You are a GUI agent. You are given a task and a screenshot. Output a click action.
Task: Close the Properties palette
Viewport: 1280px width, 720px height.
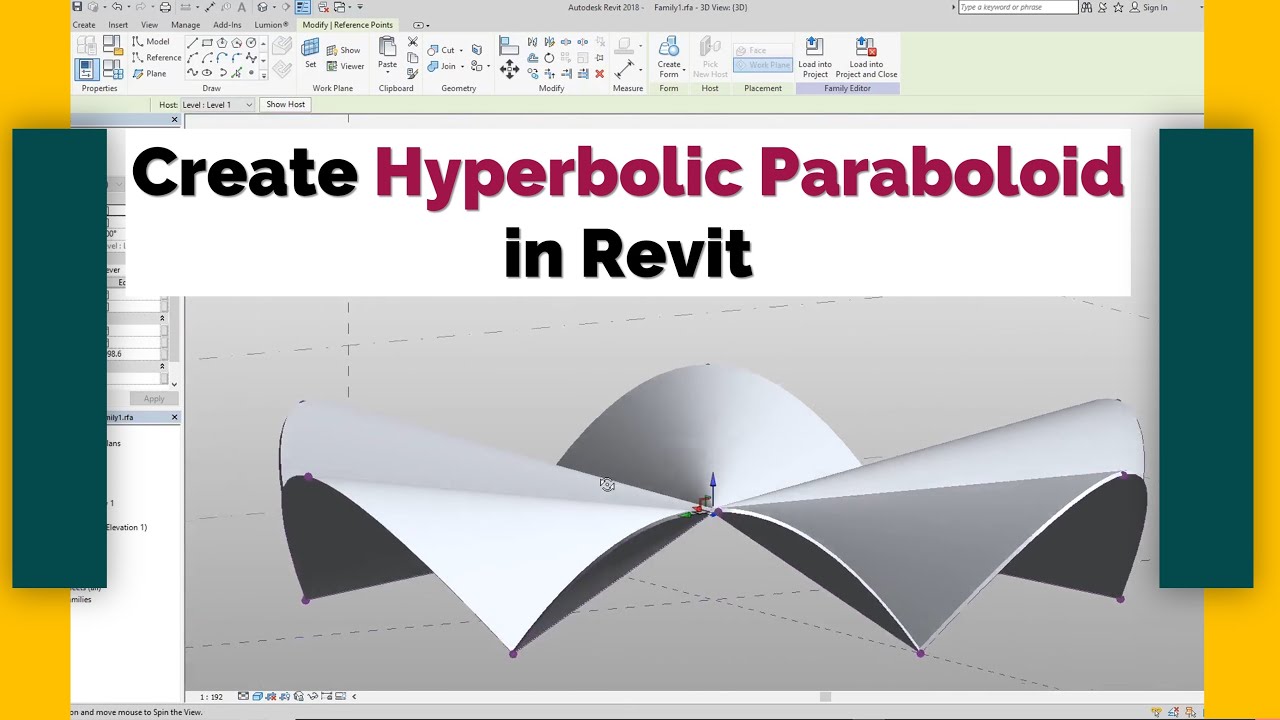(x=174, y=119)
